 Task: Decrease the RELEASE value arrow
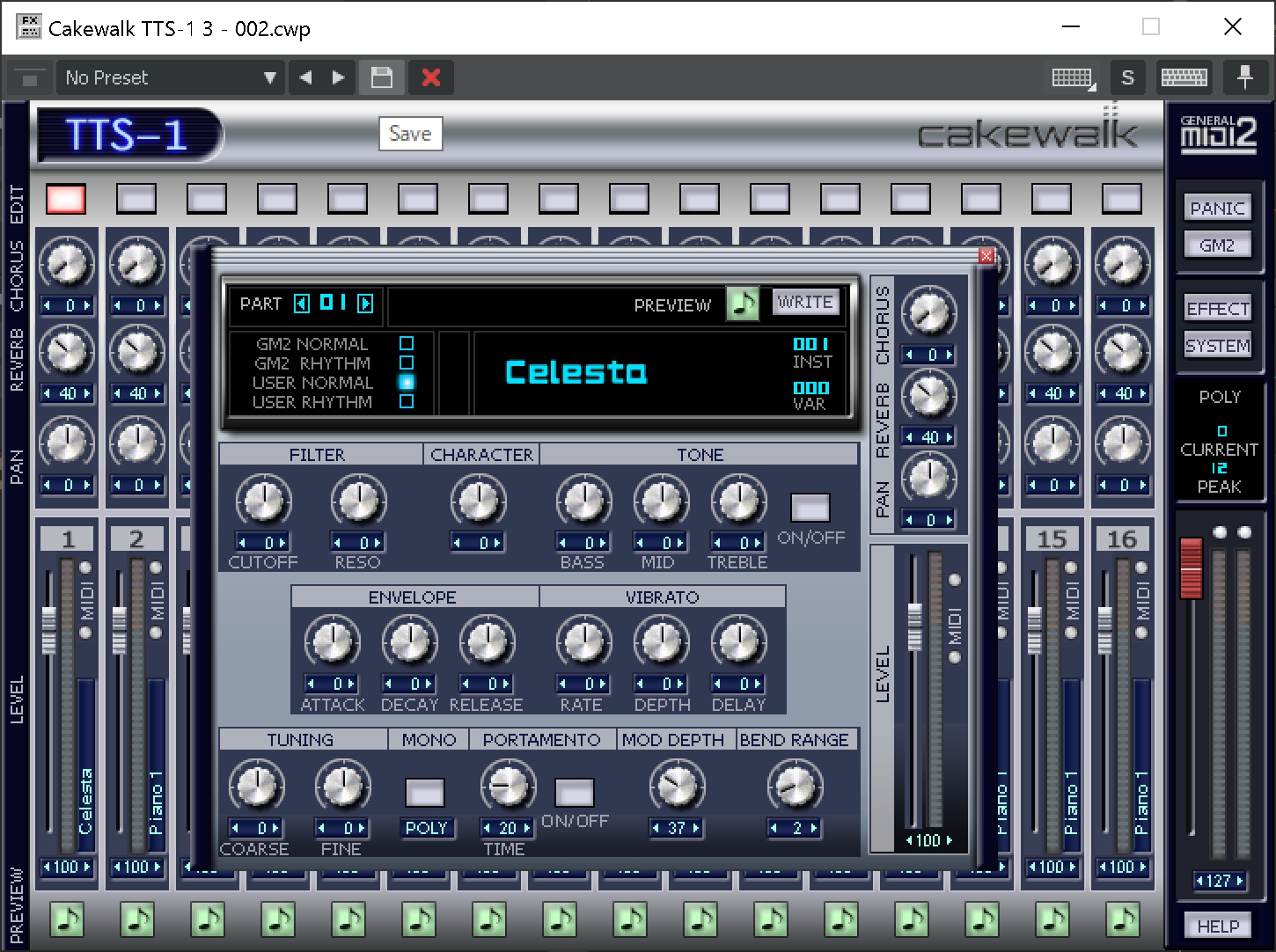[466, 685]
